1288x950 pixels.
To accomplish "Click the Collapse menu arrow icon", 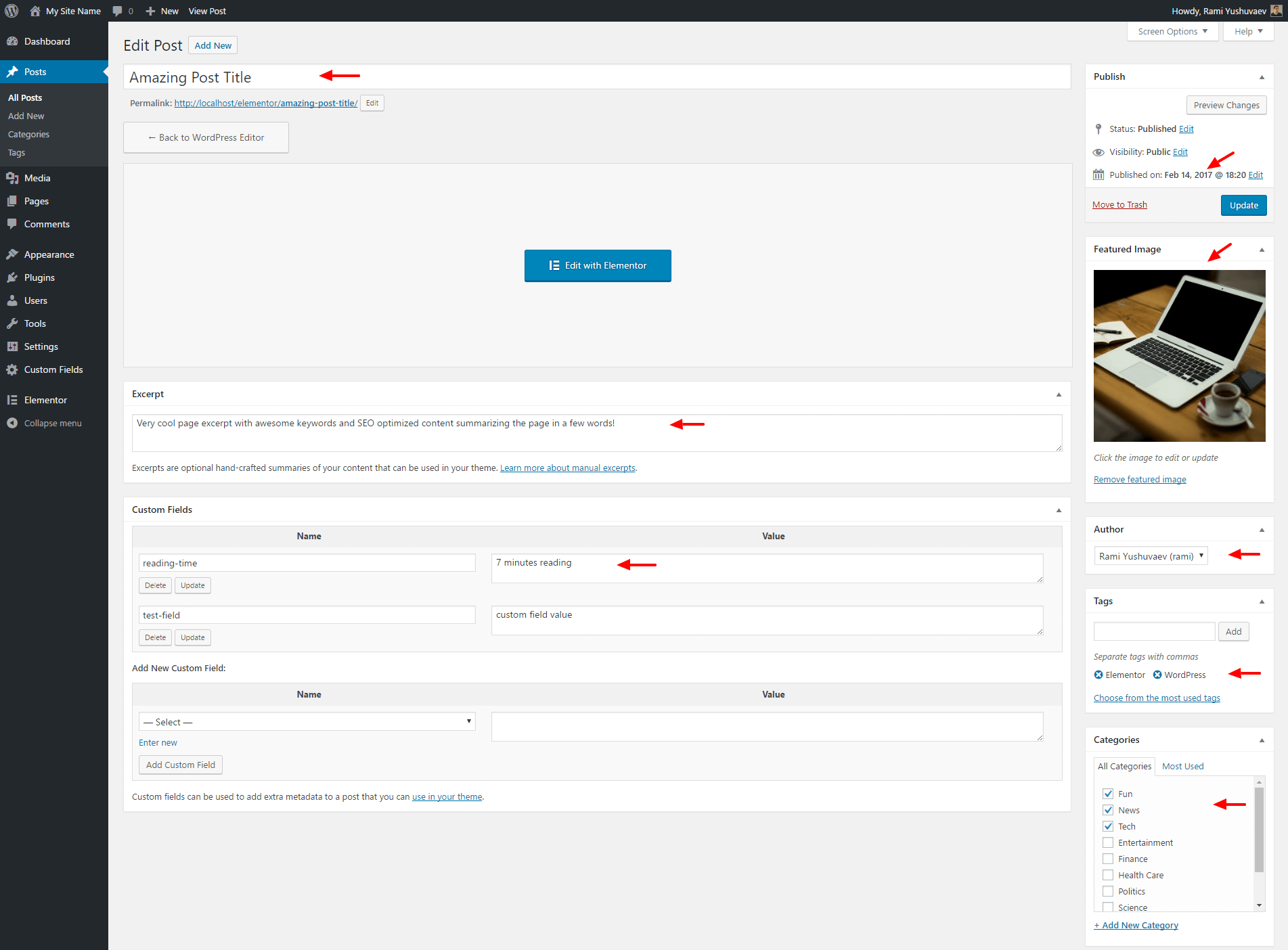I will (x=12, y=423).
